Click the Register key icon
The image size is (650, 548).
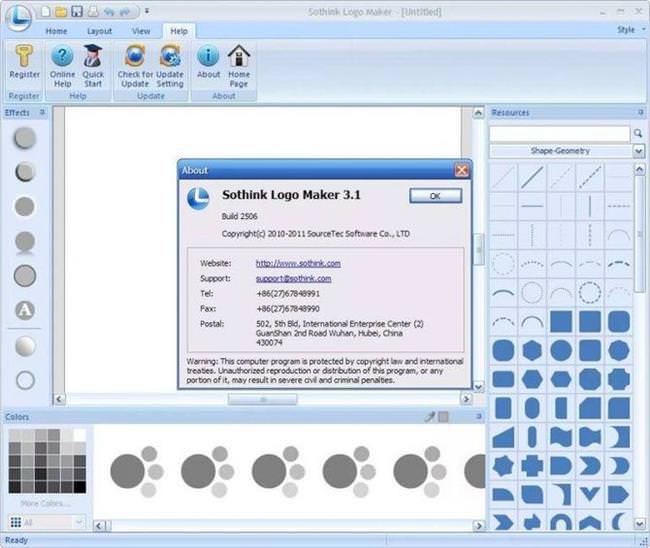[24, 56]
